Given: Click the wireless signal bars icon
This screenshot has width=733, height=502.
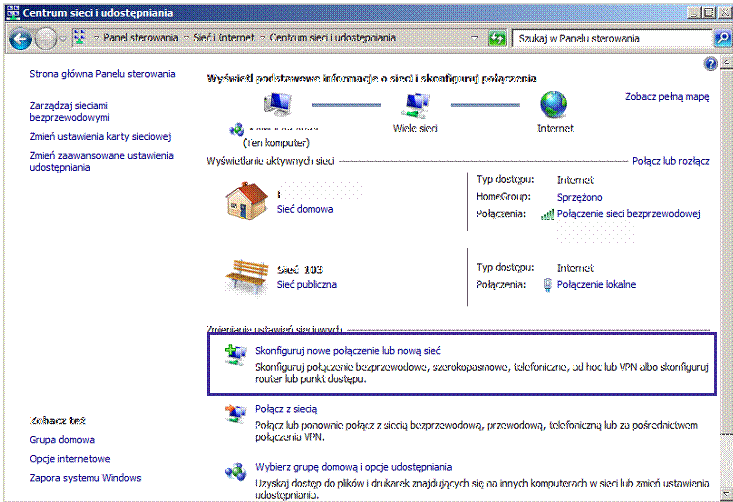Looking at the screenshot, I should click(547, 215).
